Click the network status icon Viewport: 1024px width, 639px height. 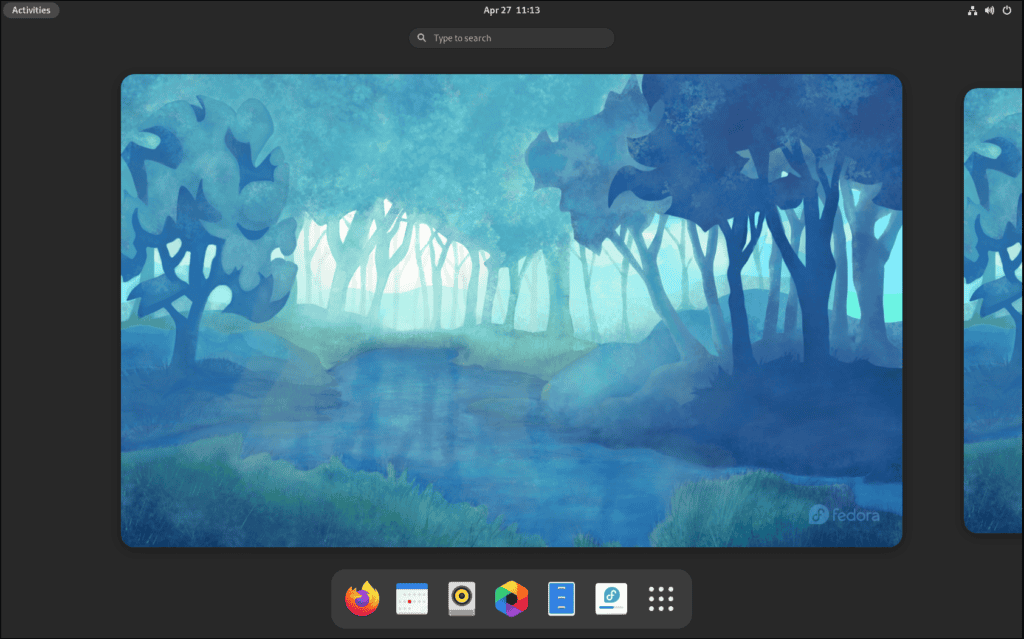(x=972, y=10)
